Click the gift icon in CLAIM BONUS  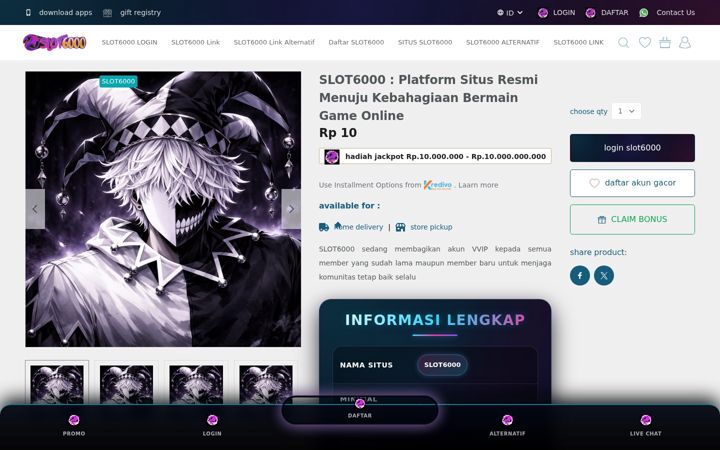[x=602, y=220]
